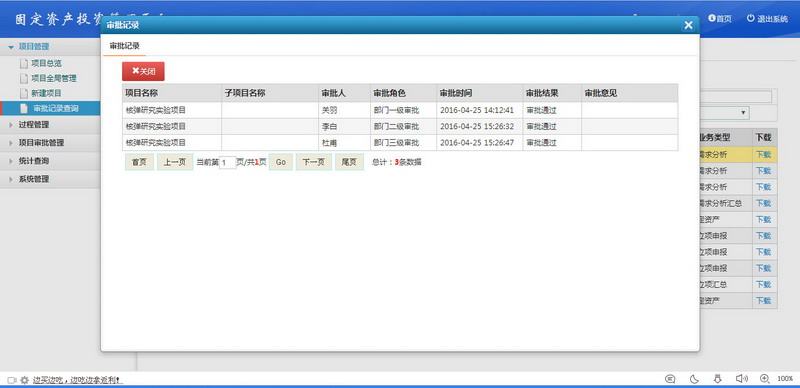The width and height of the screenshot is (800, 388).
Task: Click the red 关闭 button
Action: [143, 71]
